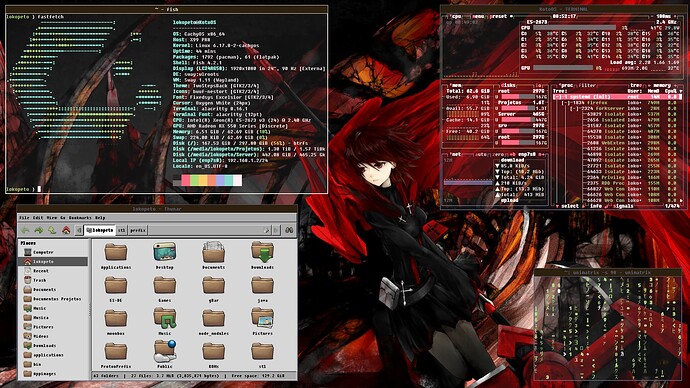Toggle mem box label in btop
The image size is (690, 388).
pos(456,85)
